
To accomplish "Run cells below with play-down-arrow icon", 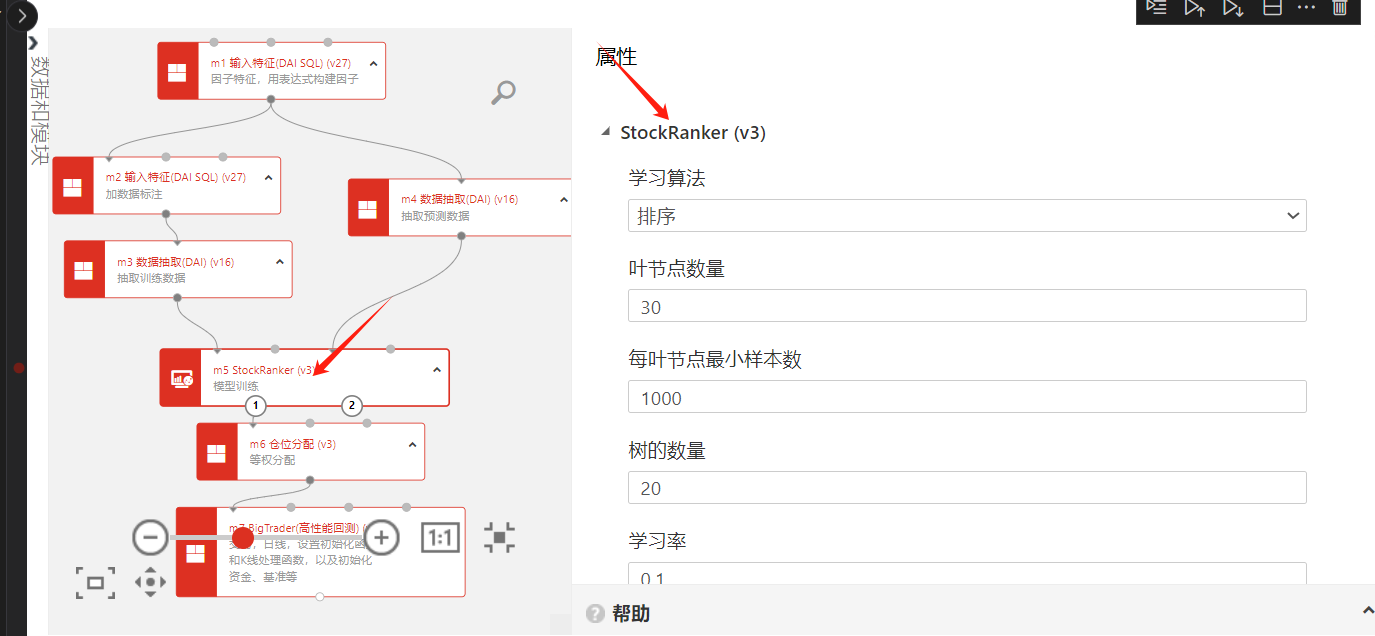I will [x=1233, y=8].
